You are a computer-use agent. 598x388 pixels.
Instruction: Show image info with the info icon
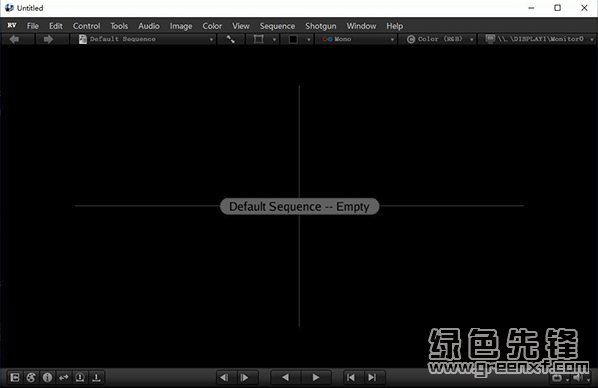pyautogui.click(x=47, y=377)
